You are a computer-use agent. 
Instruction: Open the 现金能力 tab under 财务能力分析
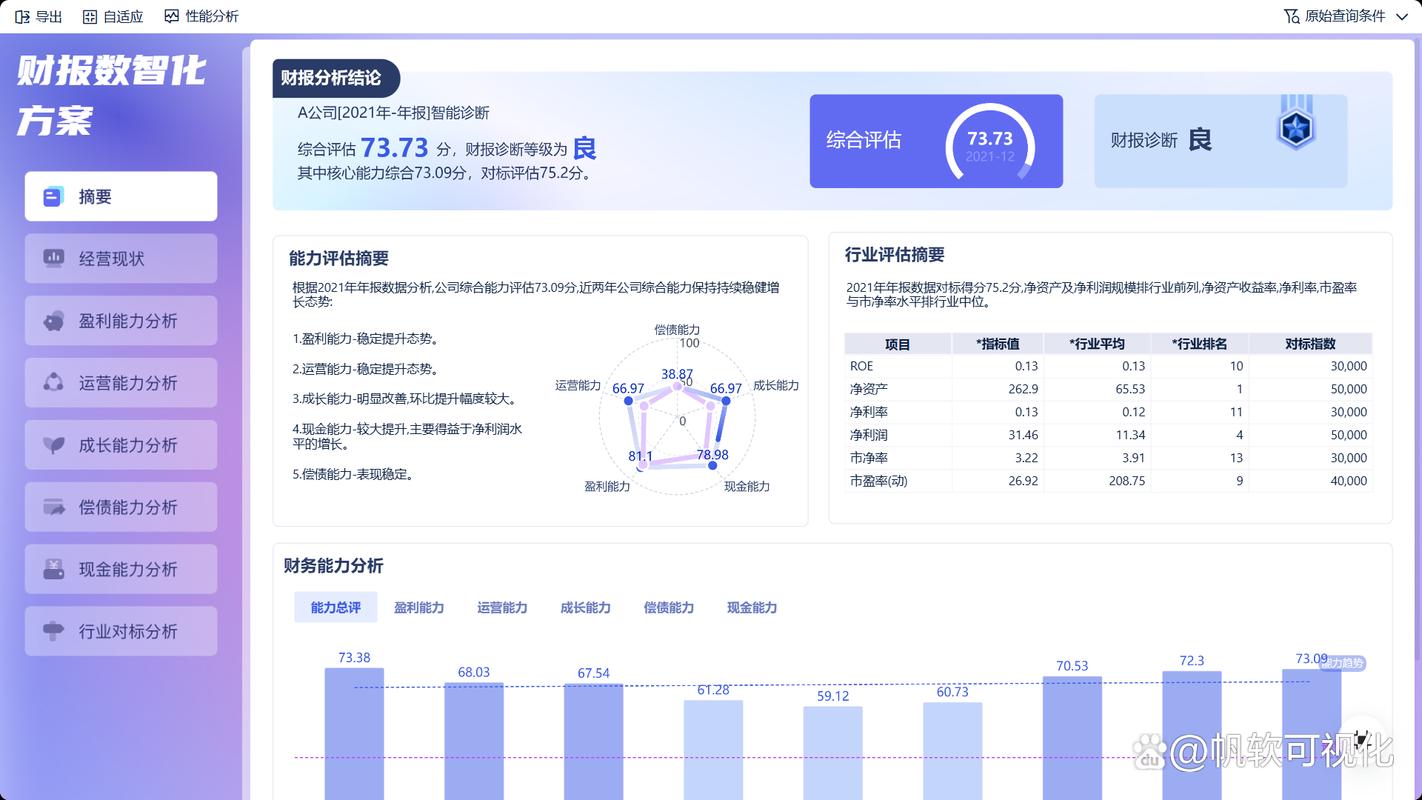752,607
